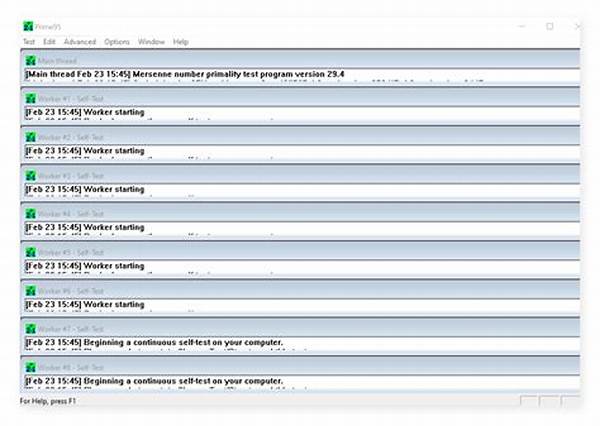
Task: Click 'Worker starting' text in Worker #5
Action: coord(114,266)
